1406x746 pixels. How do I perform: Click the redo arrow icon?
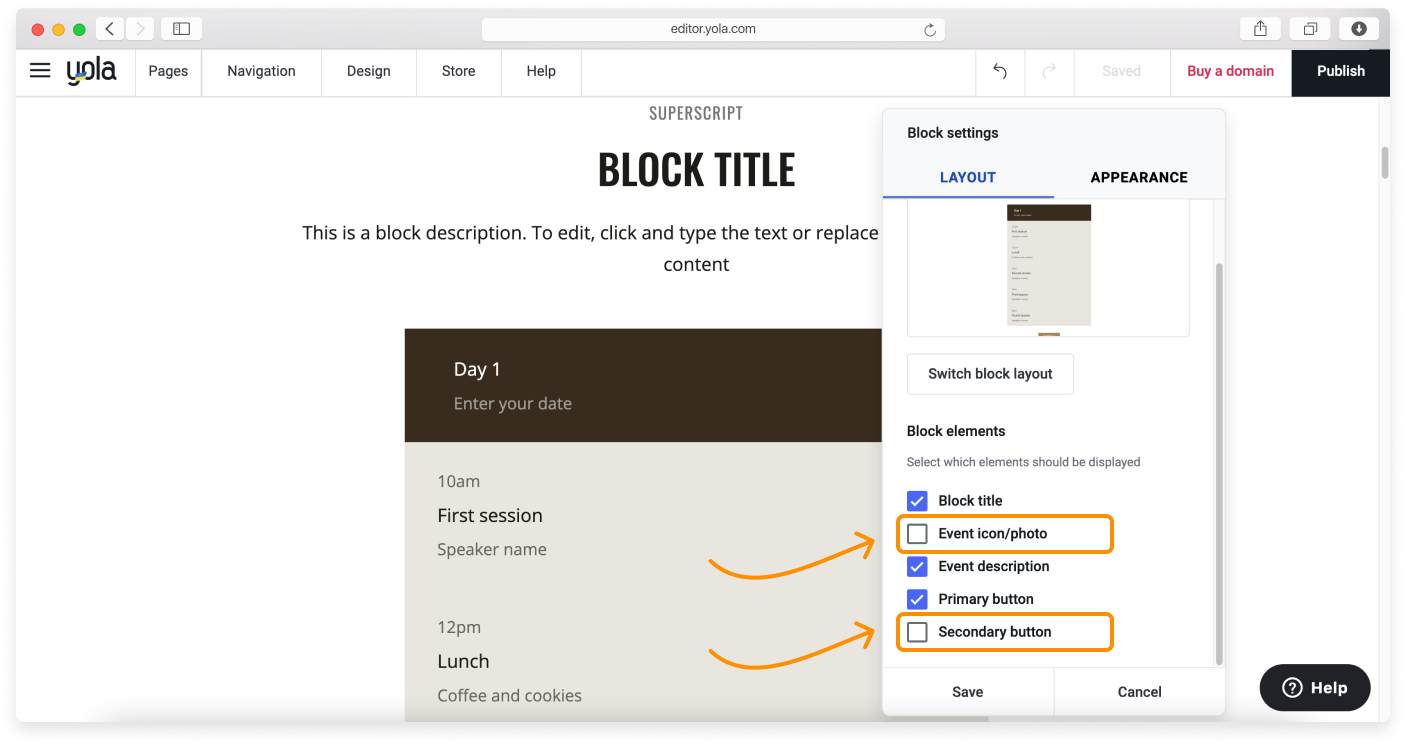point(1049,71)
